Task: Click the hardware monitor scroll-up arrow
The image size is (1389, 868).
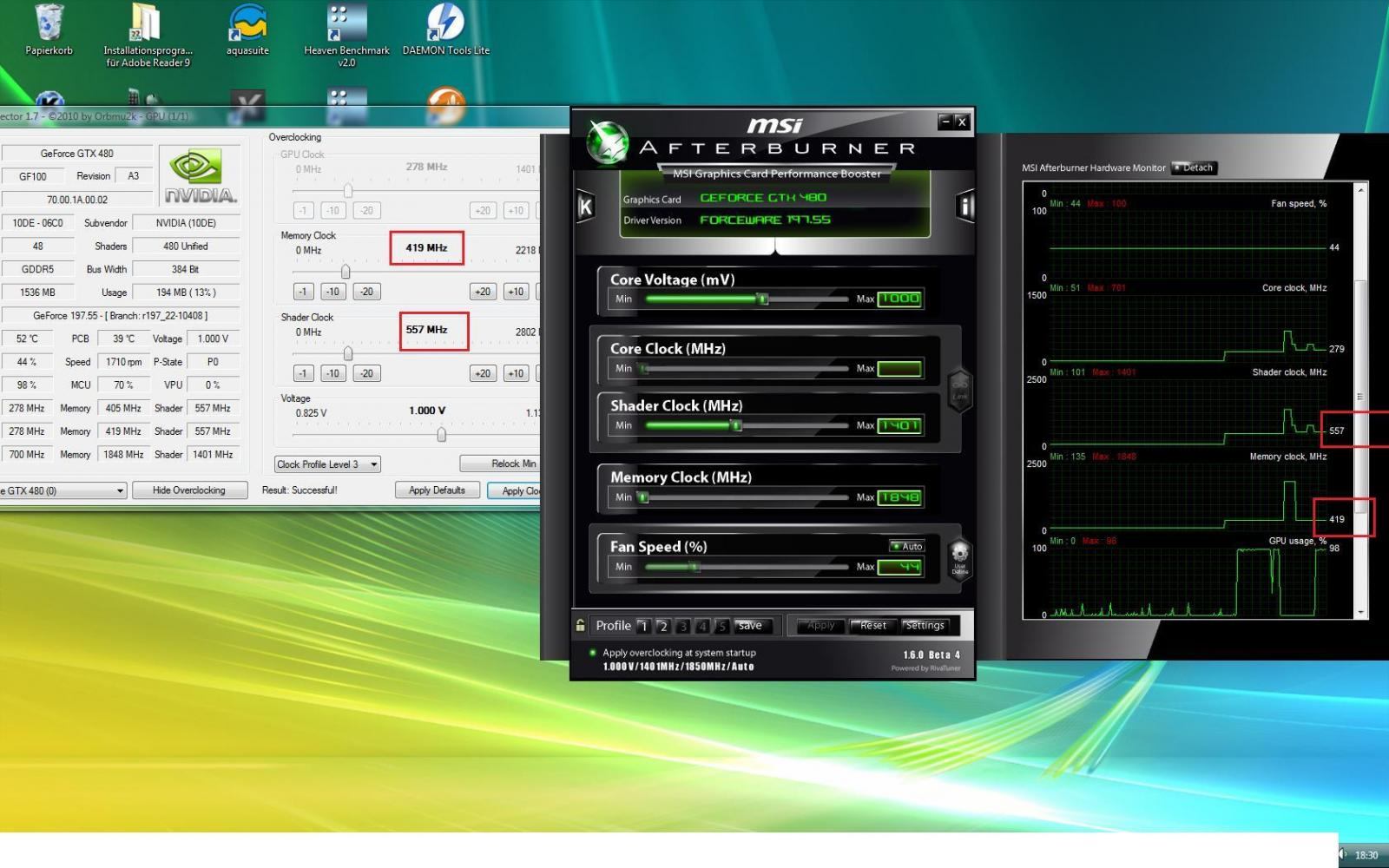Action: 1360,189
